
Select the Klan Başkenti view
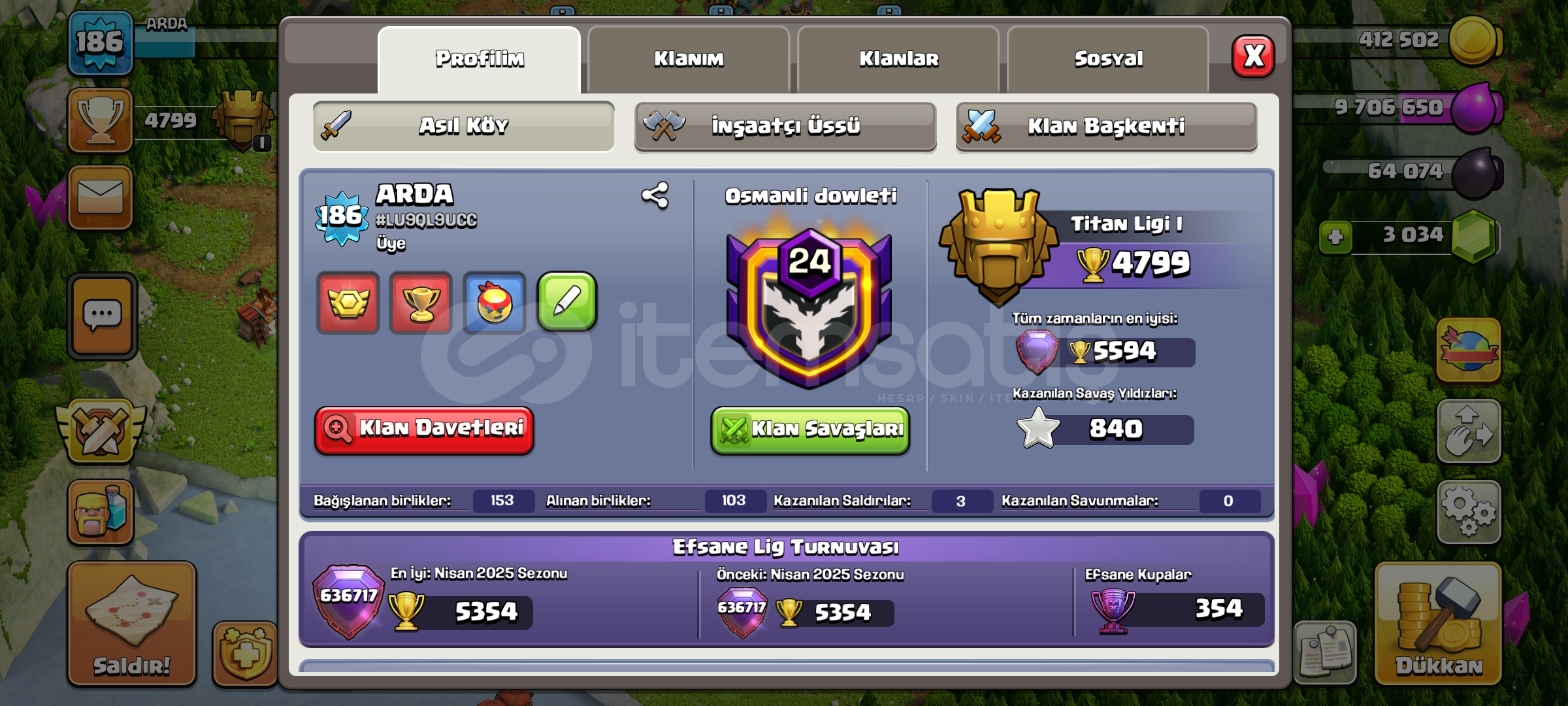click(x=1106, y=126)
